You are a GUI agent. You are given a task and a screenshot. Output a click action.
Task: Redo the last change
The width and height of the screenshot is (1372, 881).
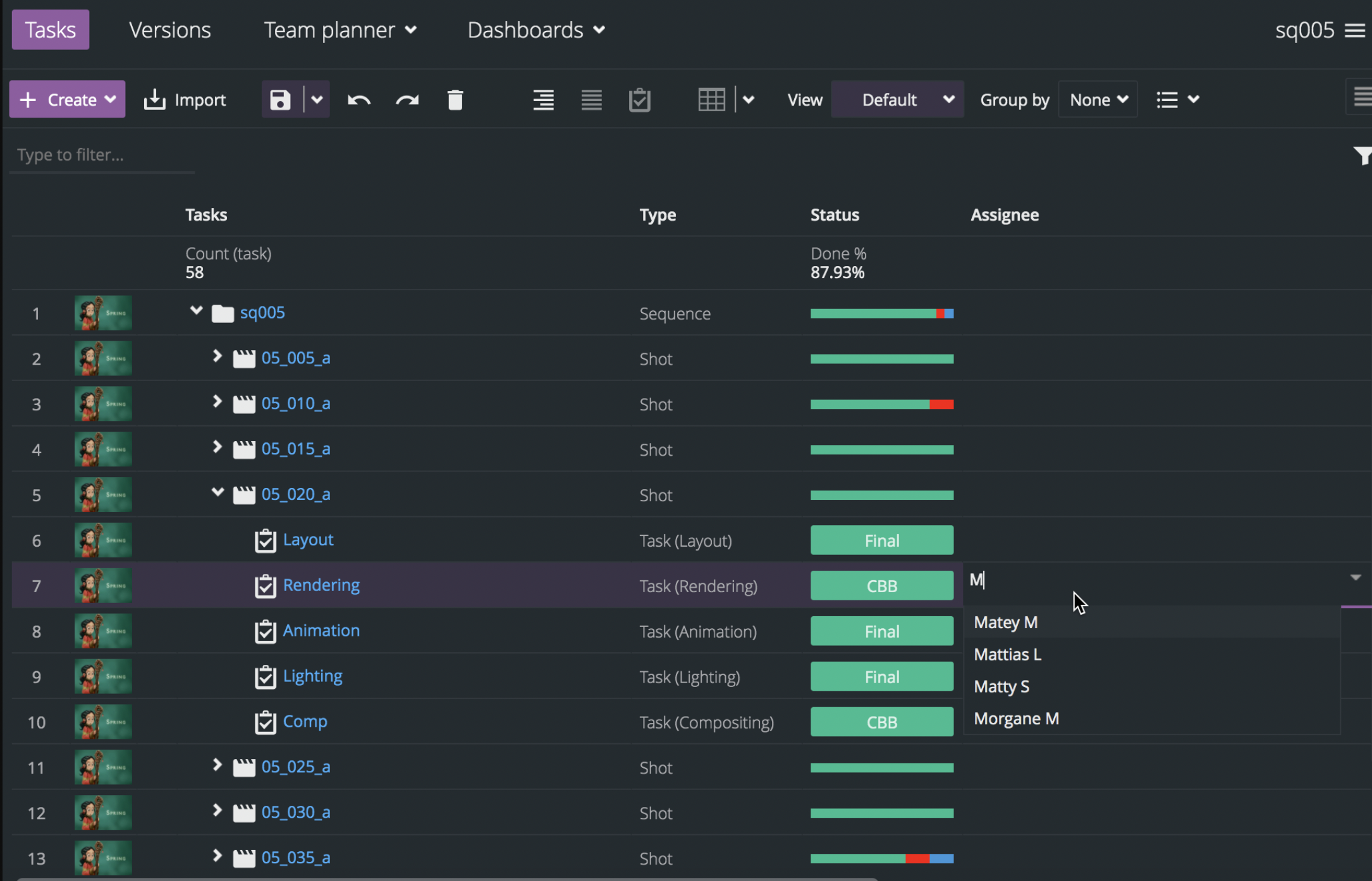click(x=407, y=99)
